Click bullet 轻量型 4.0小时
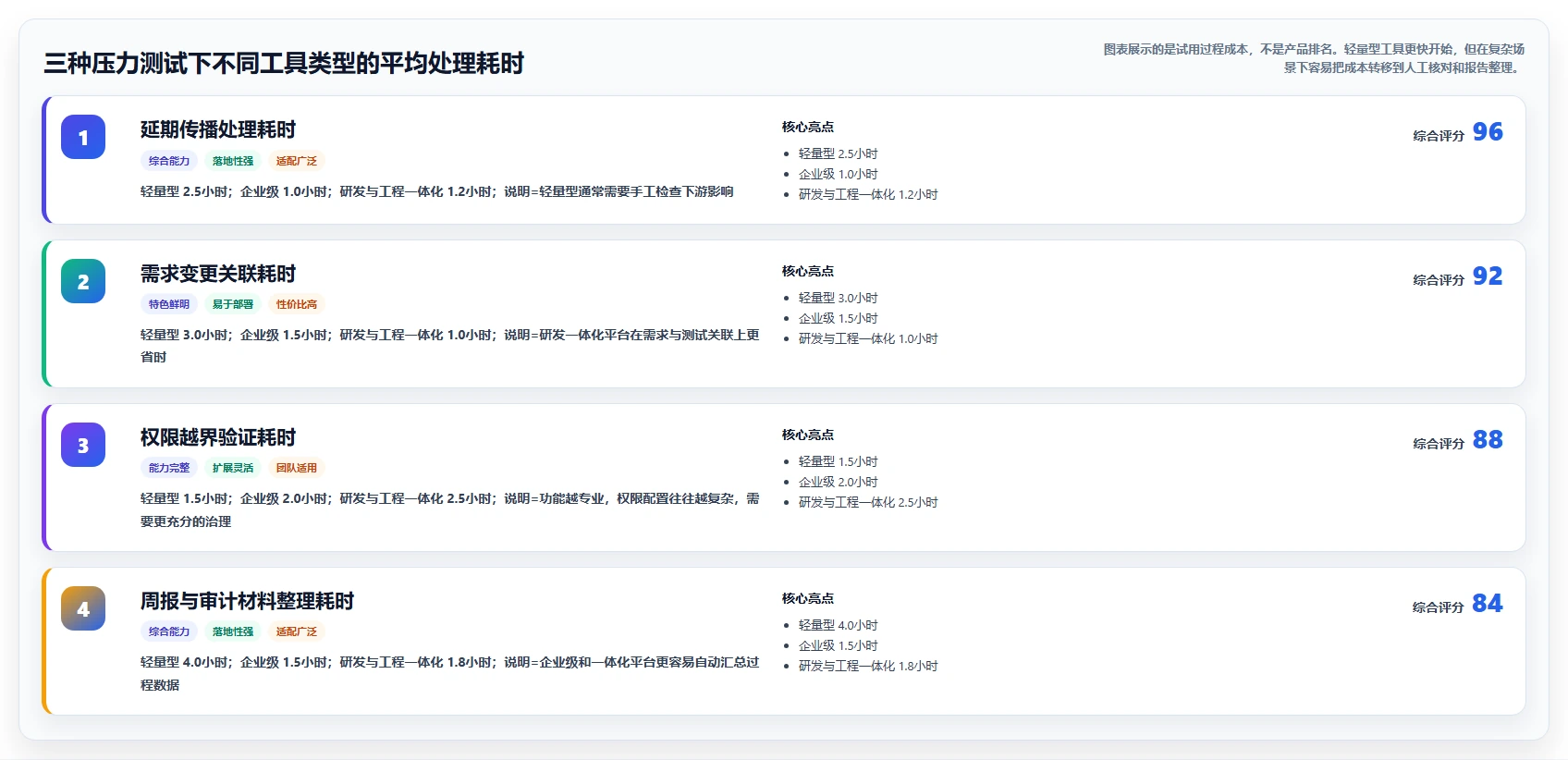This screenshot has height=760, width=1568. (x=839, y=625)
